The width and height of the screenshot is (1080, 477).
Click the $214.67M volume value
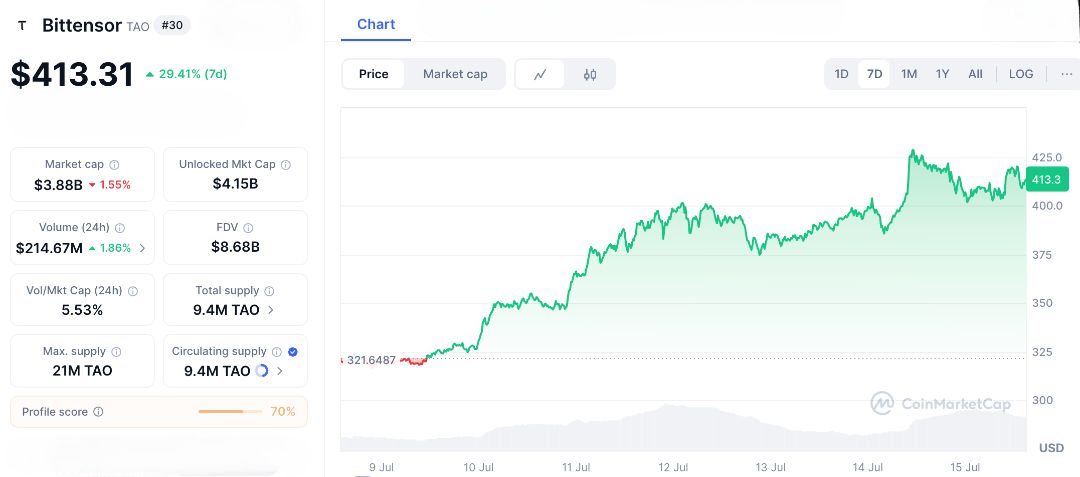coord(48,248)
